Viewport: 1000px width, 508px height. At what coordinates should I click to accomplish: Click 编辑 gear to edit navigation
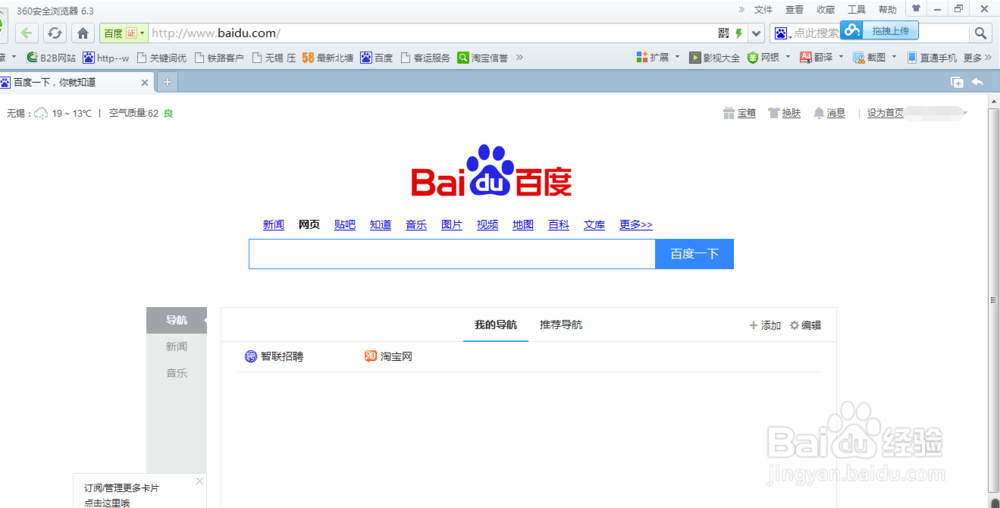(805, 326)
